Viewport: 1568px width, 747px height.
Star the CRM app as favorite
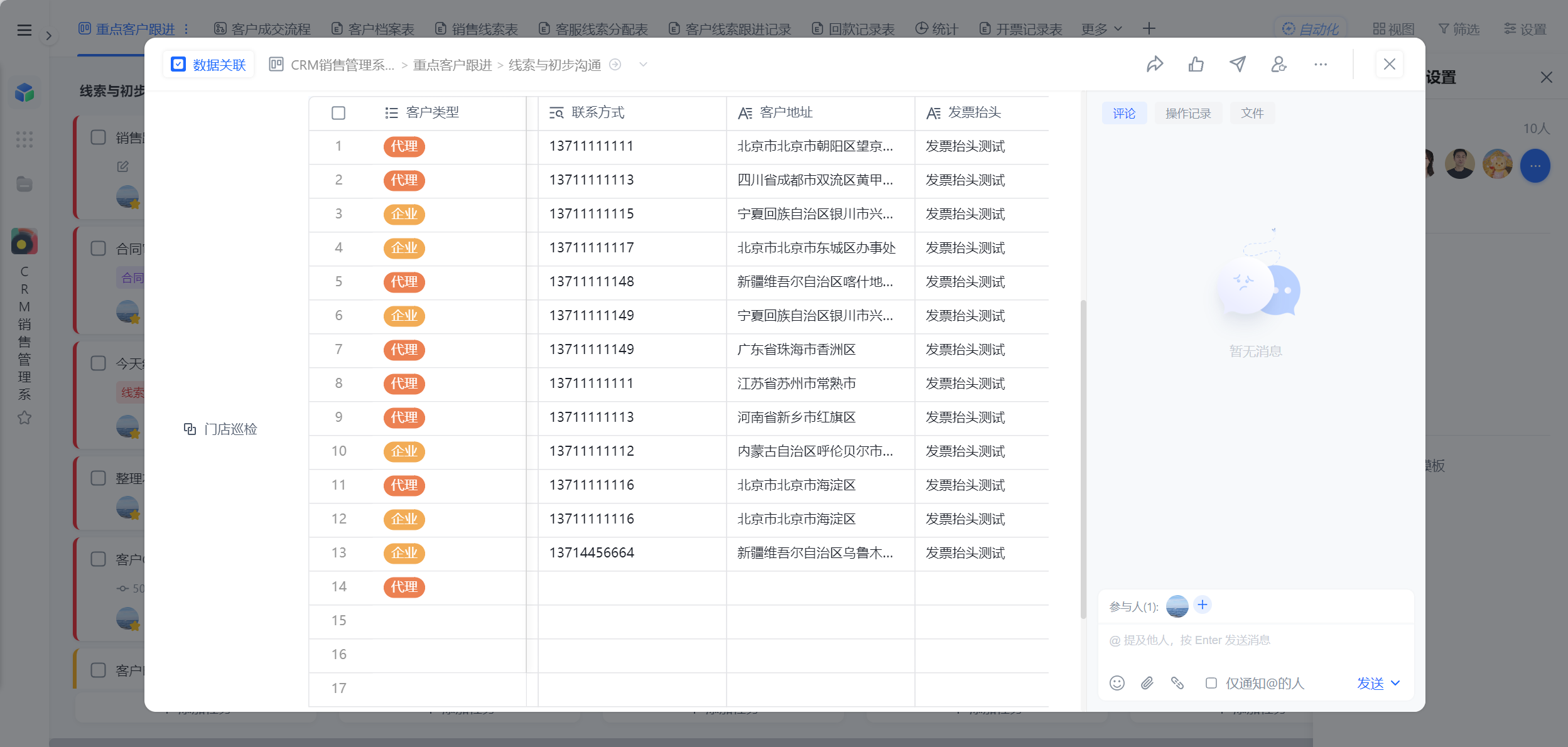(x=24, y=417)
